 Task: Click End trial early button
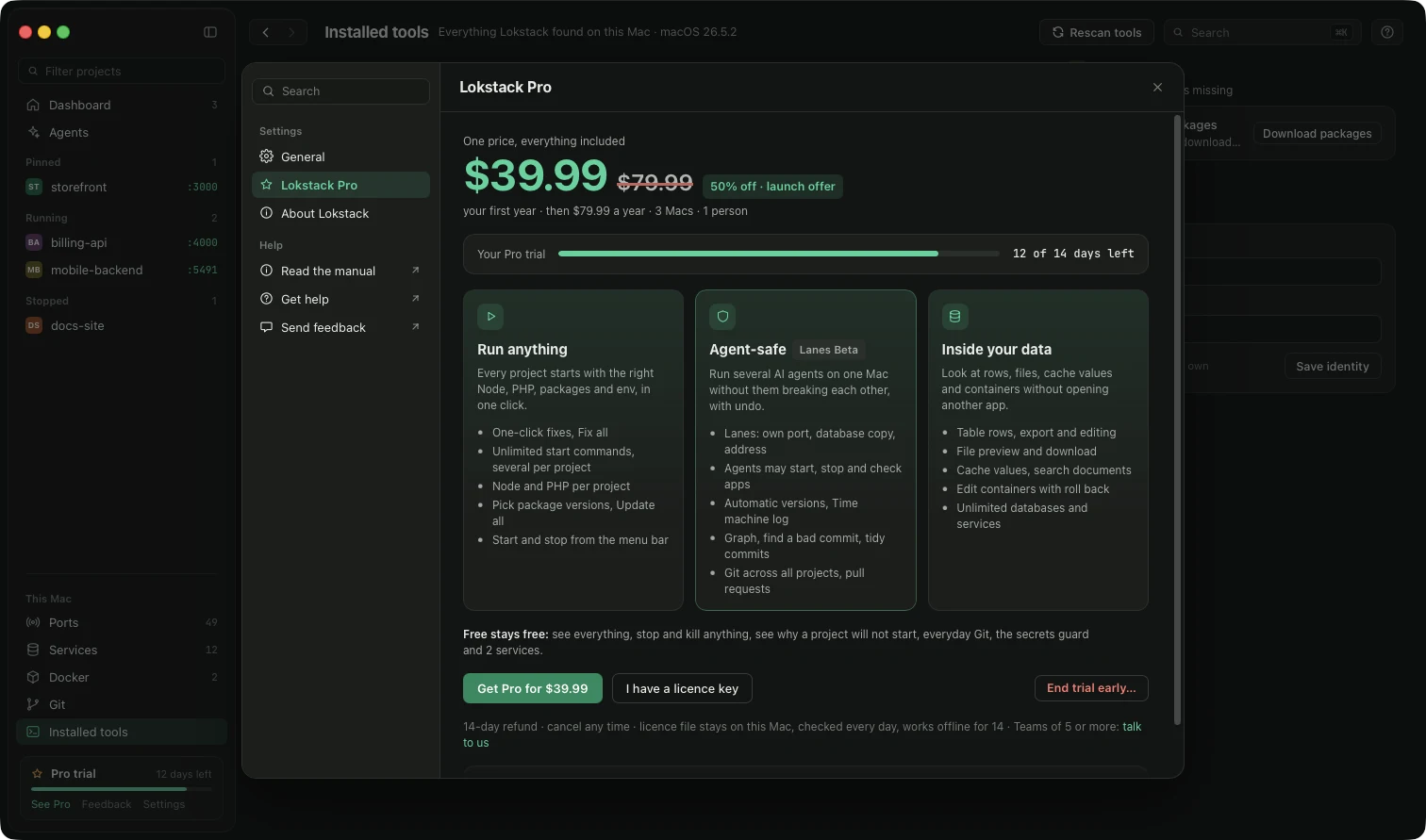[x=1091, y=688]
